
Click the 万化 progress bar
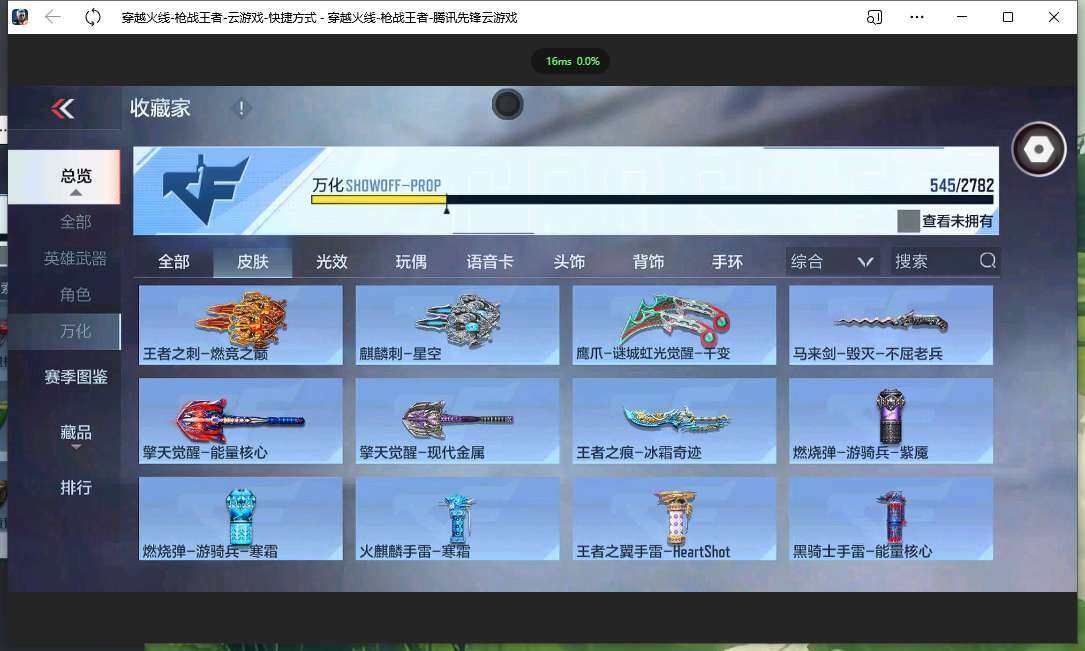(x=652, y=199)
